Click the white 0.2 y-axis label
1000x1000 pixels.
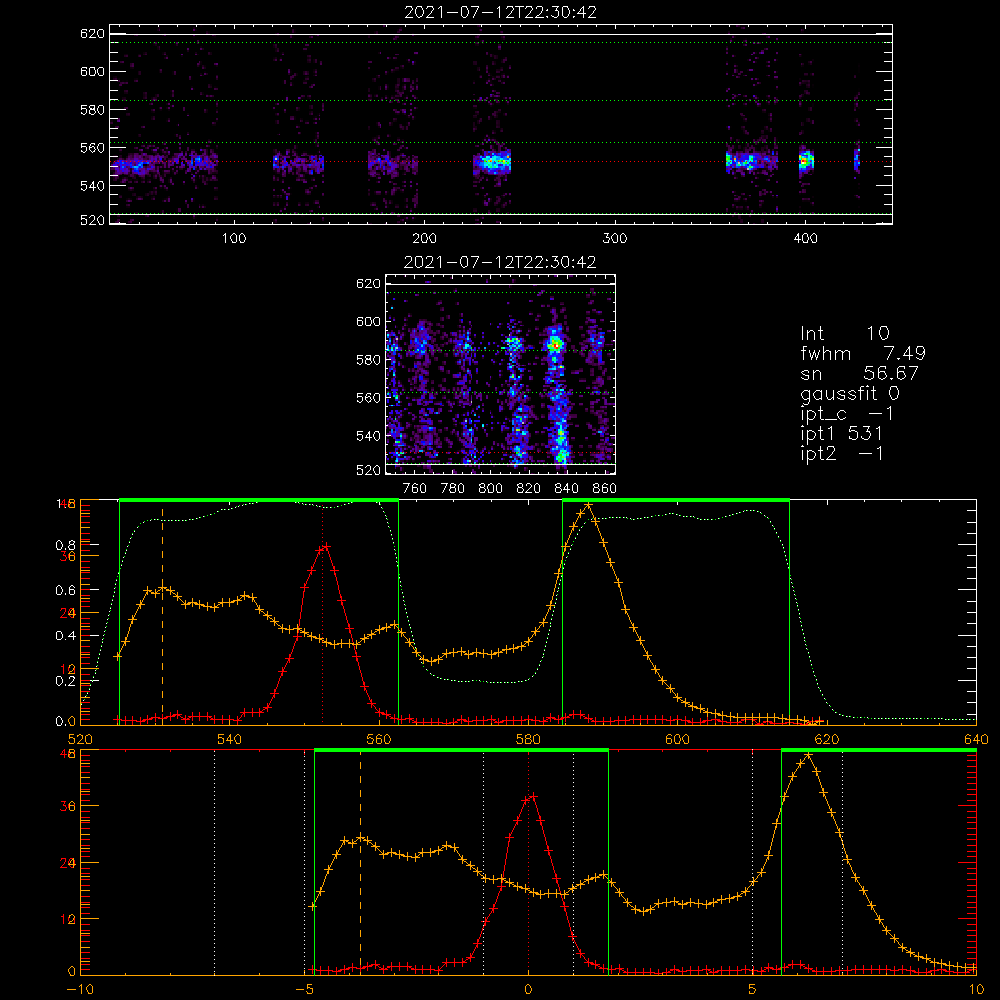pos(65,681)
